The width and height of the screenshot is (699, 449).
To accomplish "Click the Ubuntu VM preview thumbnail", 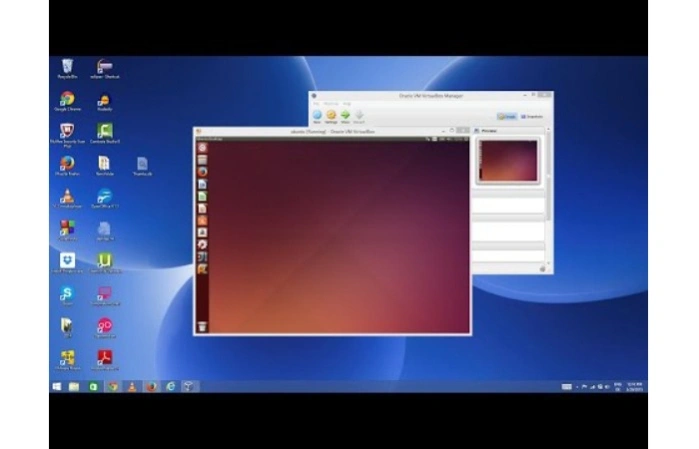I will [x=508, y=161].
